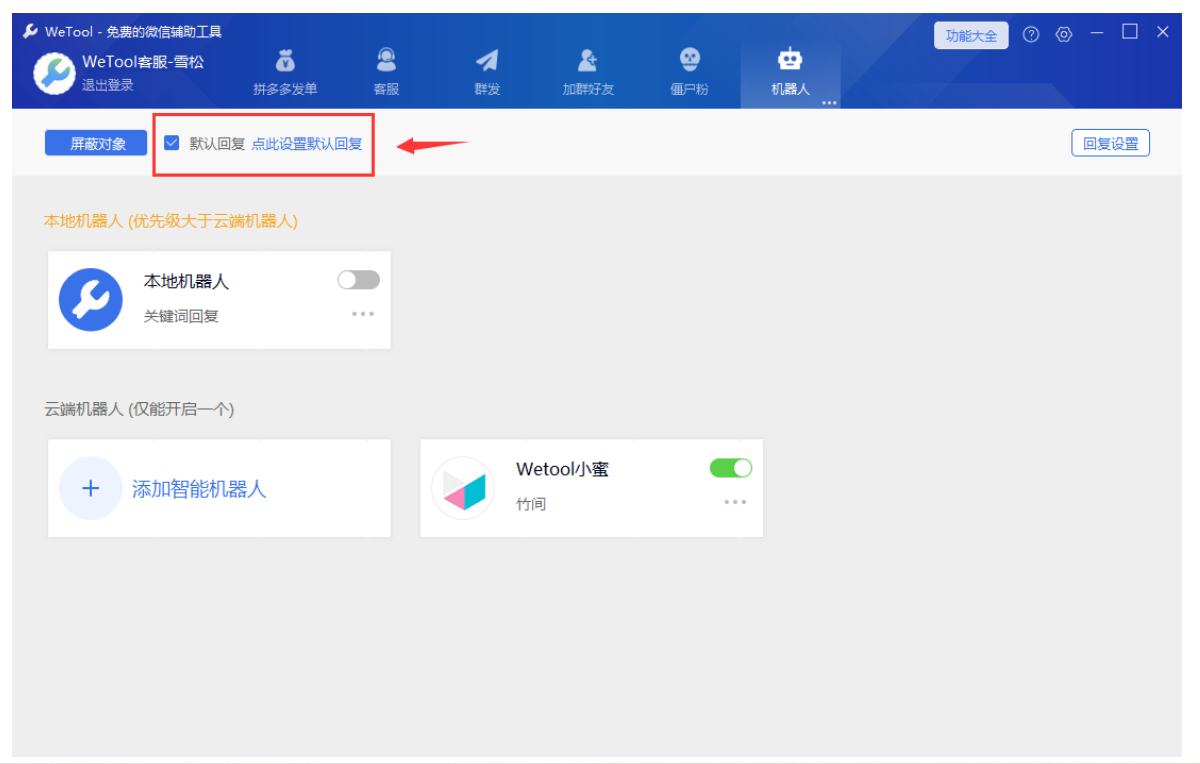Open the settings gear icon
Image resolution: width=1200 pixels, height=764 pixels.
1064,34
